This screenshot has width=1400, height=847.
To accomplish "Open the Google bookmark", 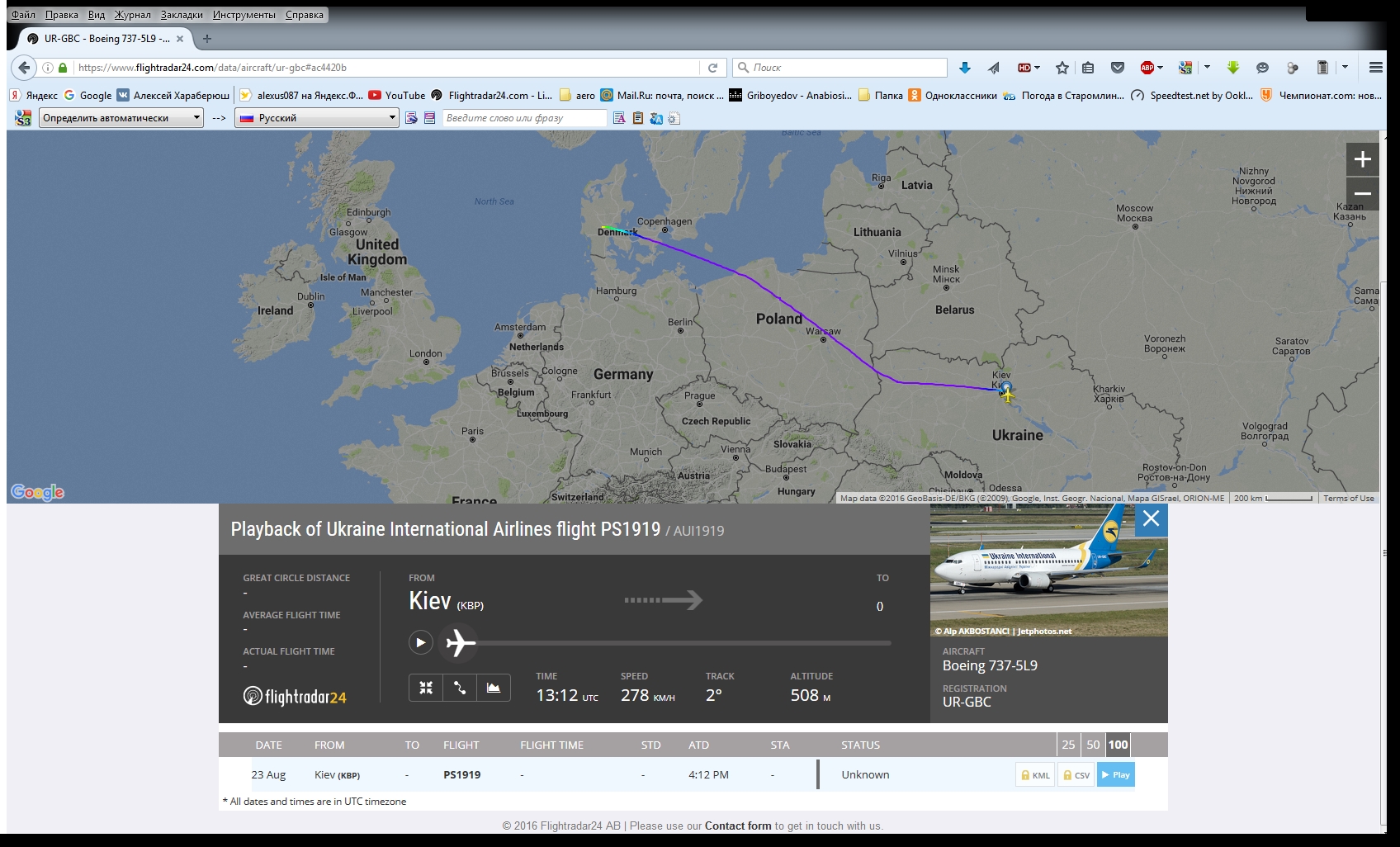I will tap(87, 96).
